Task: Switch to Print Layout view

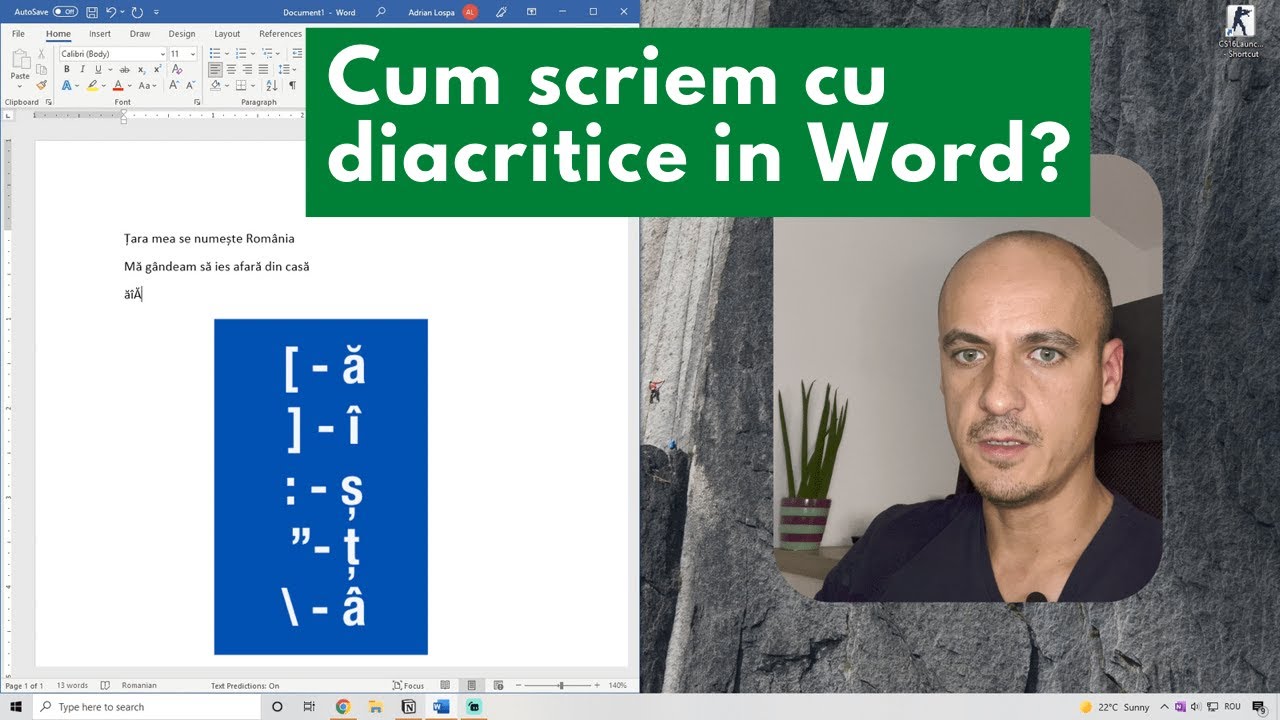Action: coord(472,686)
